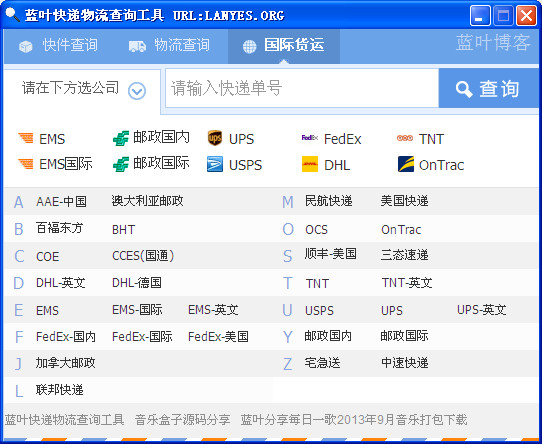Viewport: 542px width, 444px height.
Task: Choose the UPS shield logo
Action: (215, 138)
